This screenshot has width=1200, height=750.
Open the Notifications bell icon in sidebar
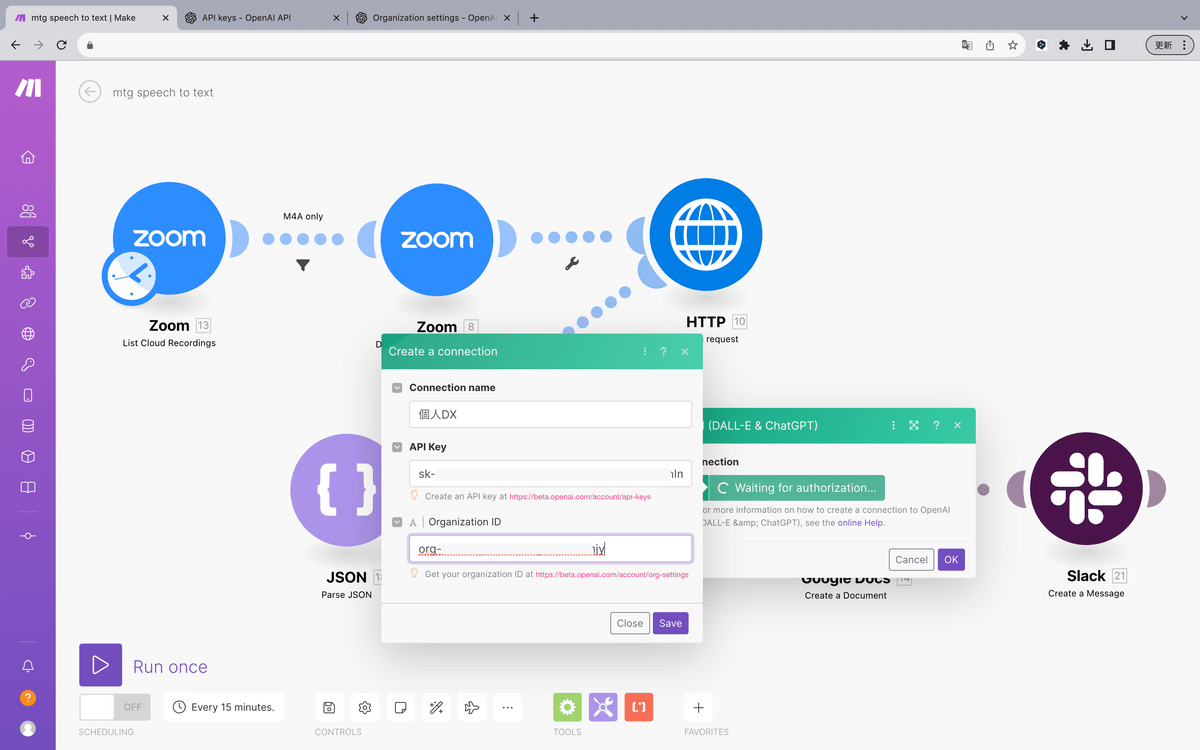coord(28,666)
